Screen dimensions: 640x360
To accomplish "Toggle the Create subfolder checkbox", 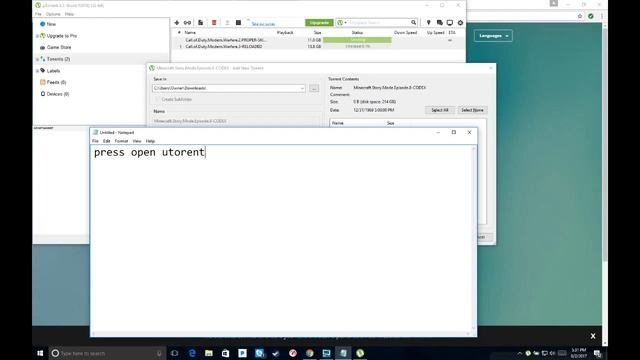I will tap(157, 99).
